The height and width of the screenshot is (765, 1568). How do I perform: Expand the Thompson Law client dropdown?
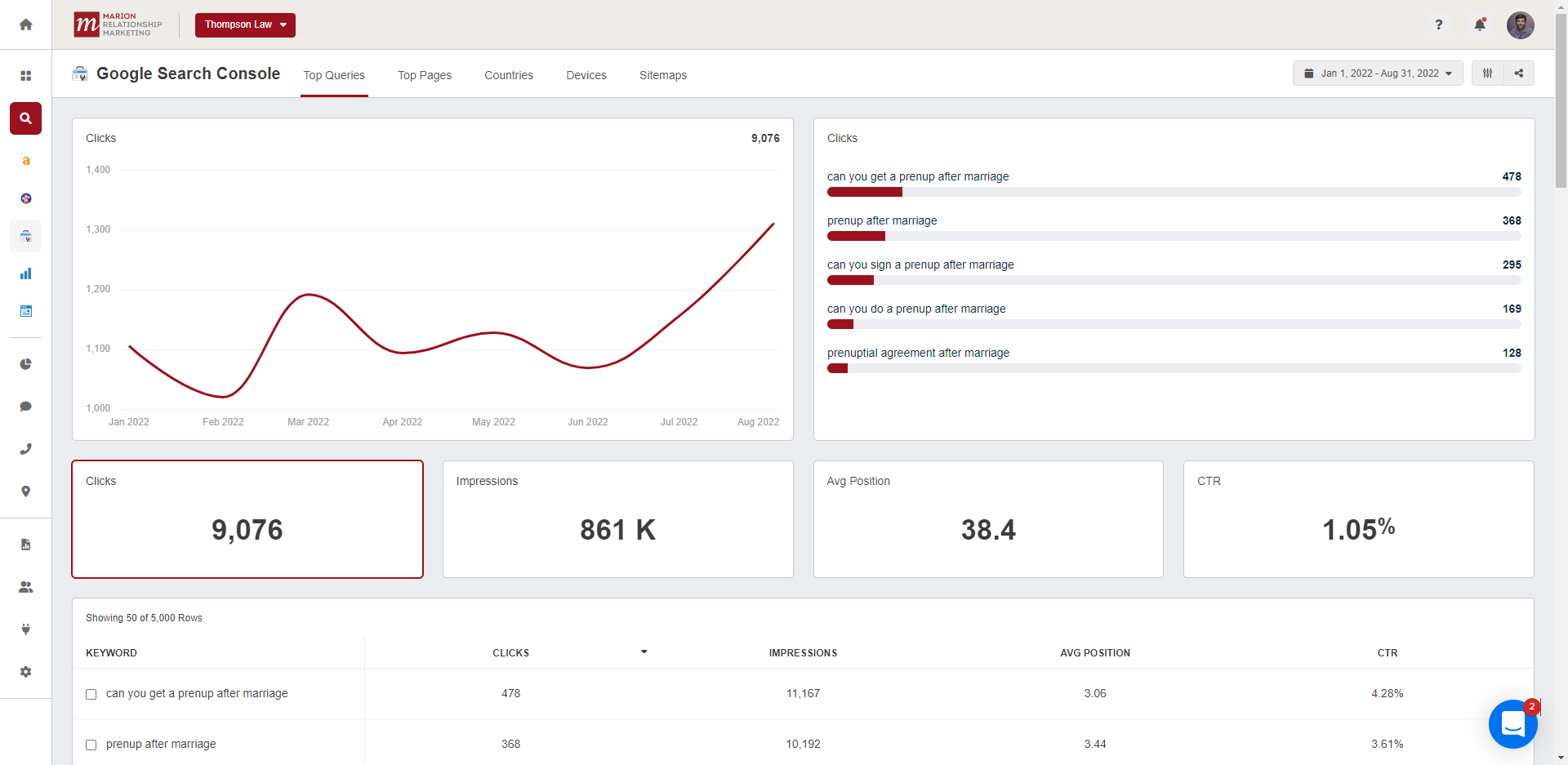(x=245, y=25)
